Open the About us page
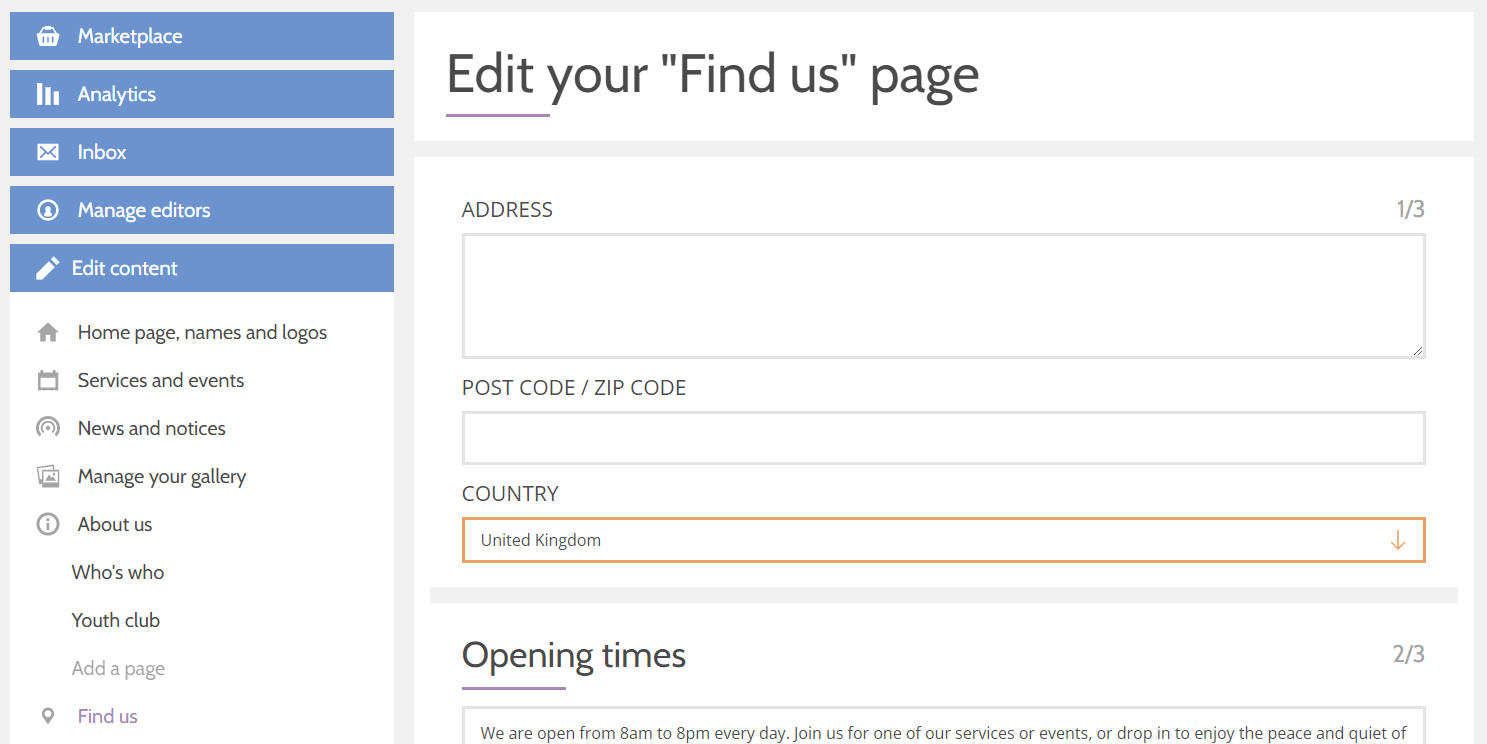The width and height of the screenshot is (1487, 744). pyautogui.click(x=115, y=524)
